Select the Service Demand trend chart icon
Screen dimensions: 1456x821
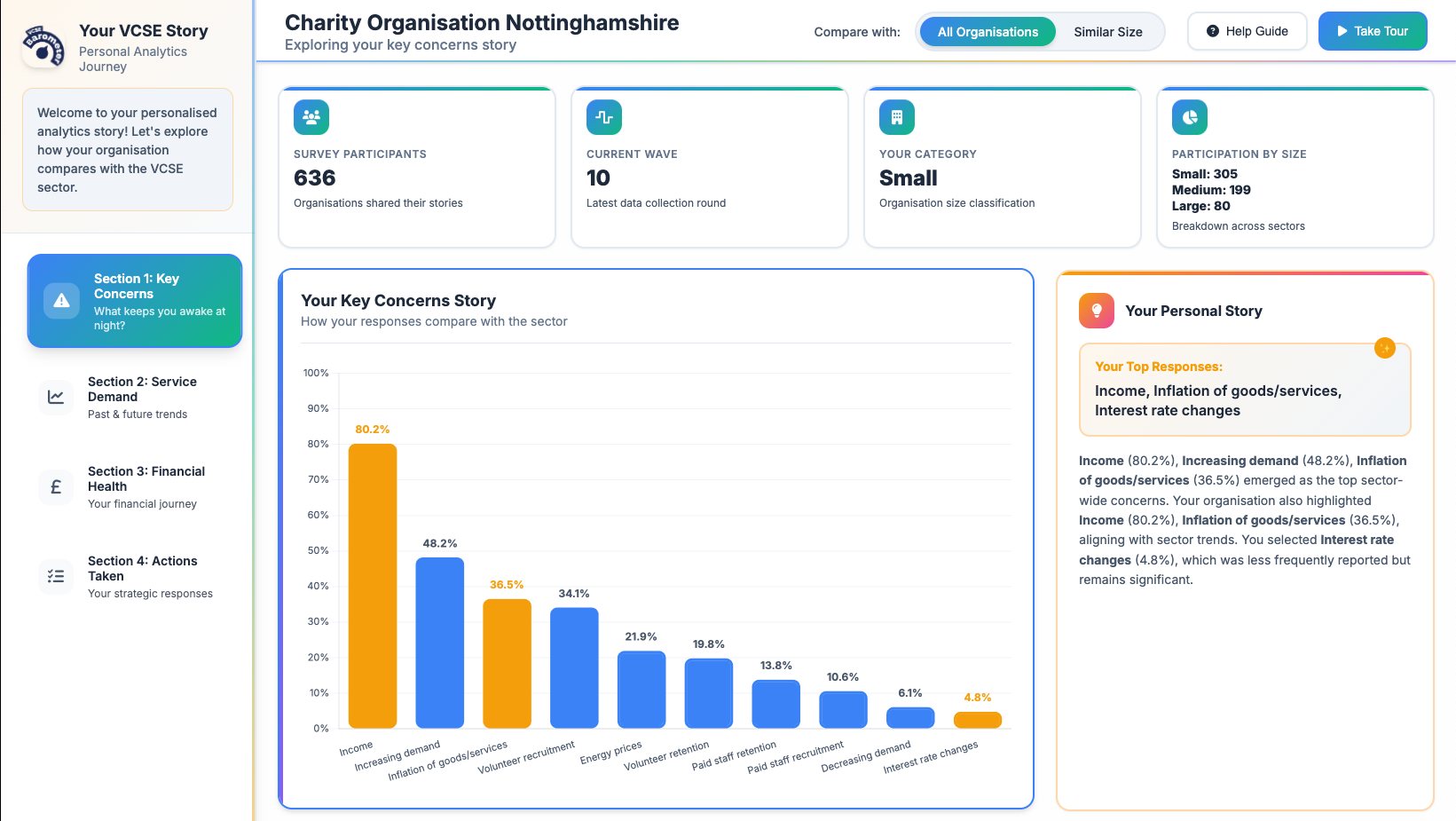[56, 398]
